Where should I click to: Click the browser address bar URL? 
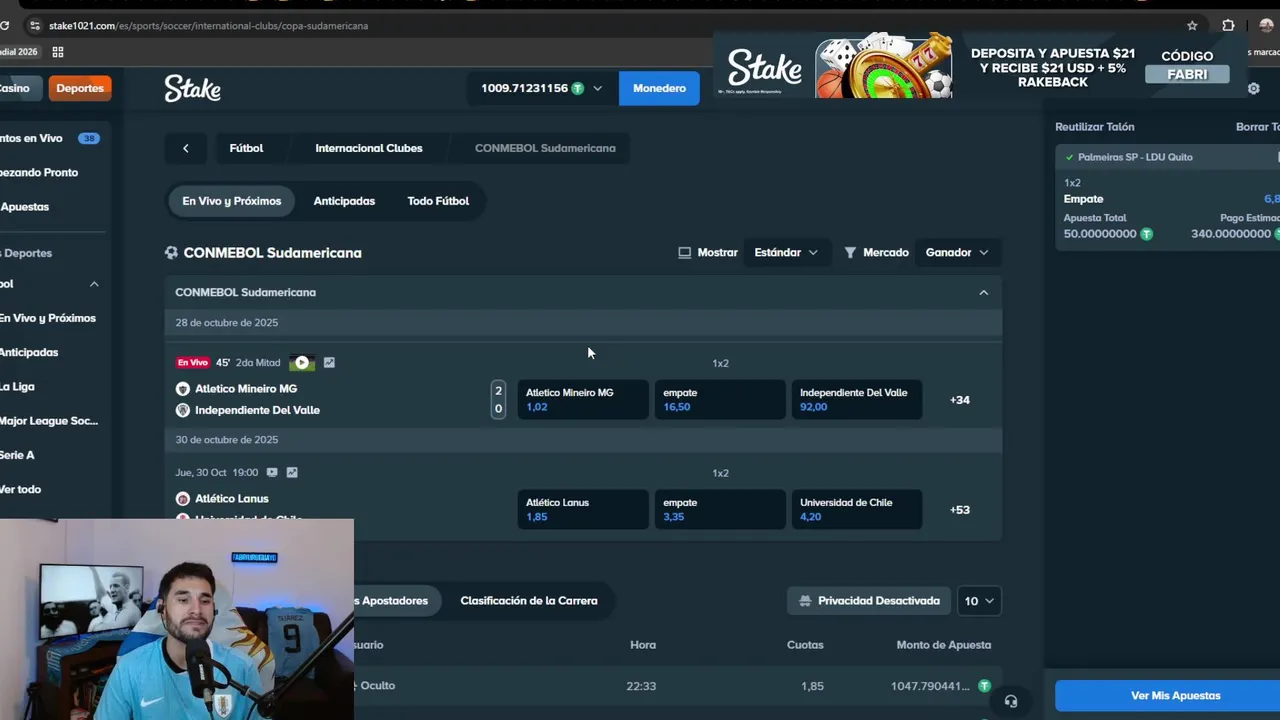[x=208, y=25]
